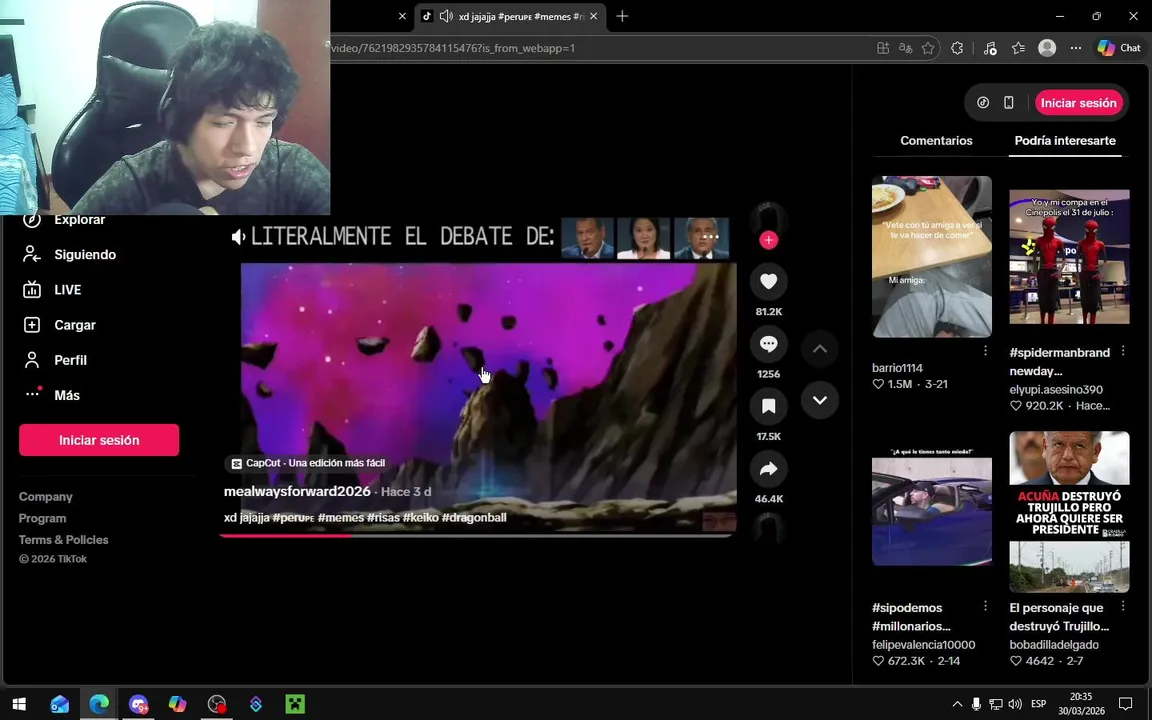The image size is (1152, 720).
Task: Open Acuña destruyó Trujillo video thumbnail
Action: 1069,511
